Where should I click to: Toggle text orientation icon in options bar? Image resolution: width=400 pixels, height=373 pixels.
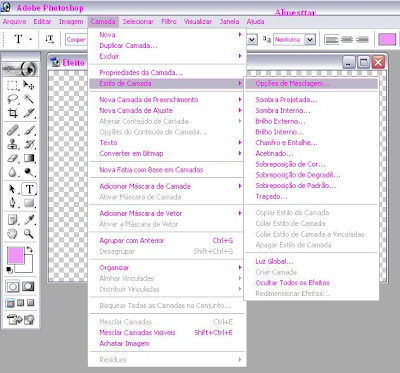(x=49, y=39)
